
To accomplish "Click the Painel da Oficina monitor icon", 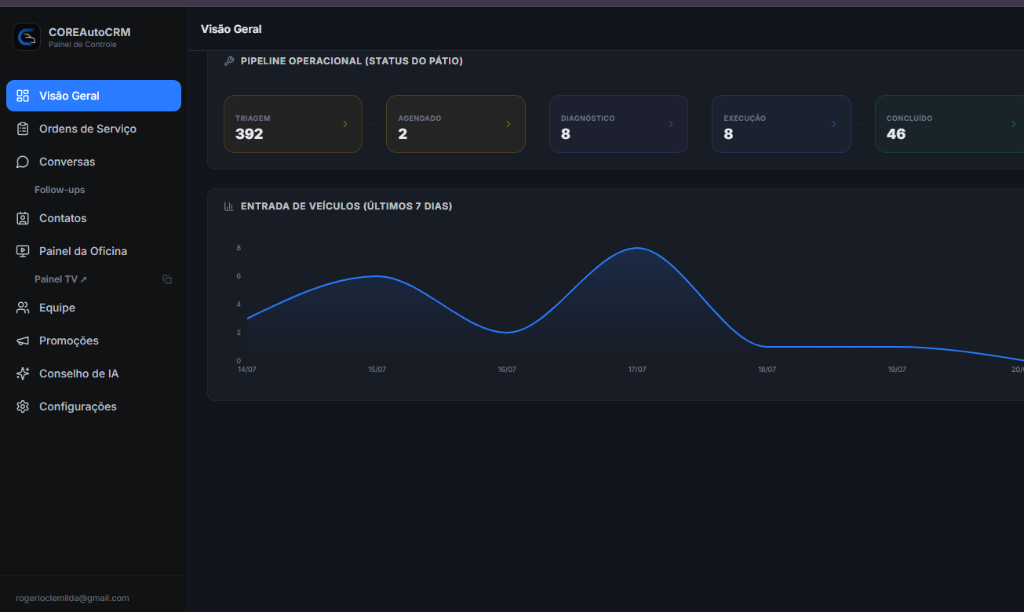I will (23, 251).
